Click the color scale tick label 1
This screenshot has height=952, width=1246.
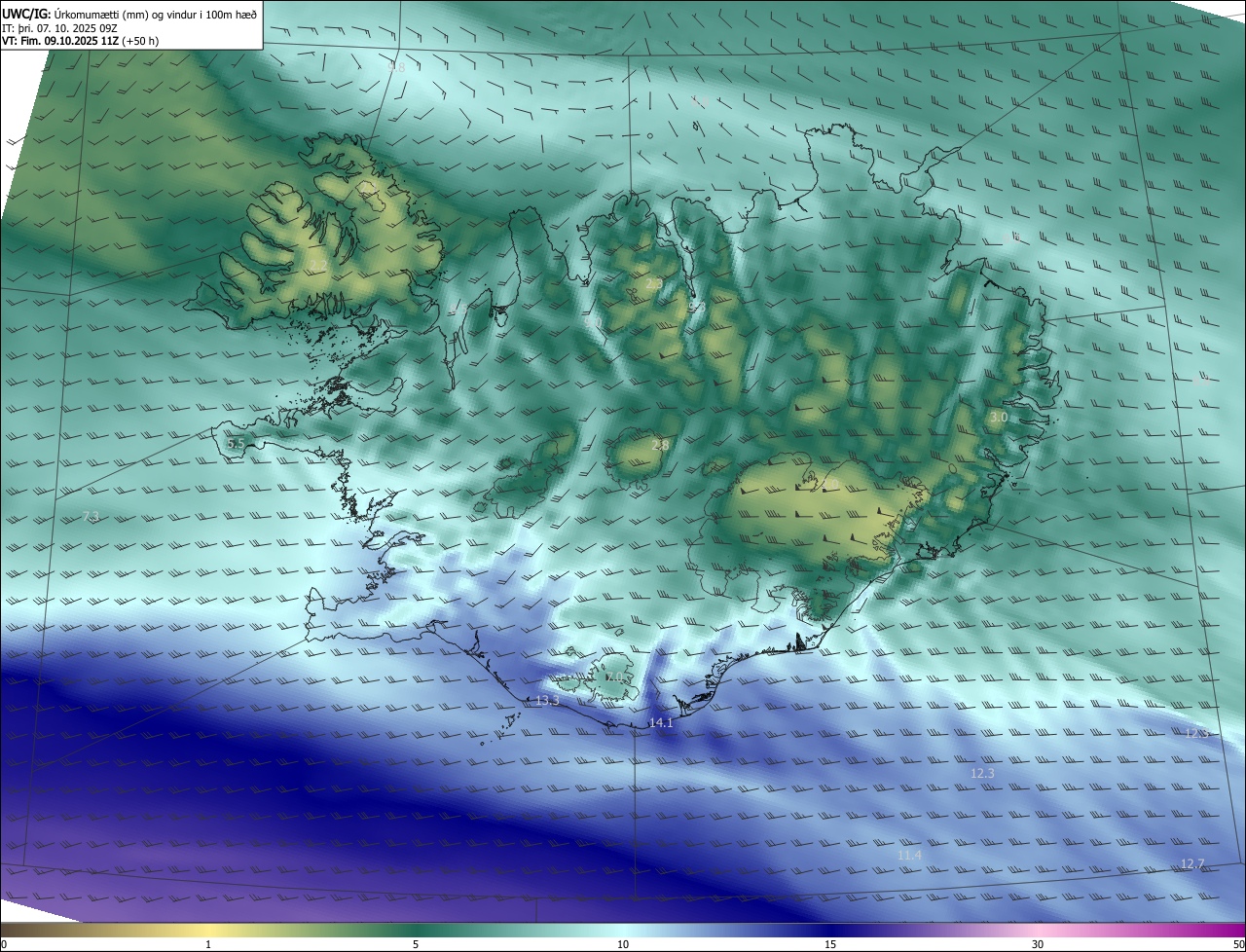coord(208,944)
